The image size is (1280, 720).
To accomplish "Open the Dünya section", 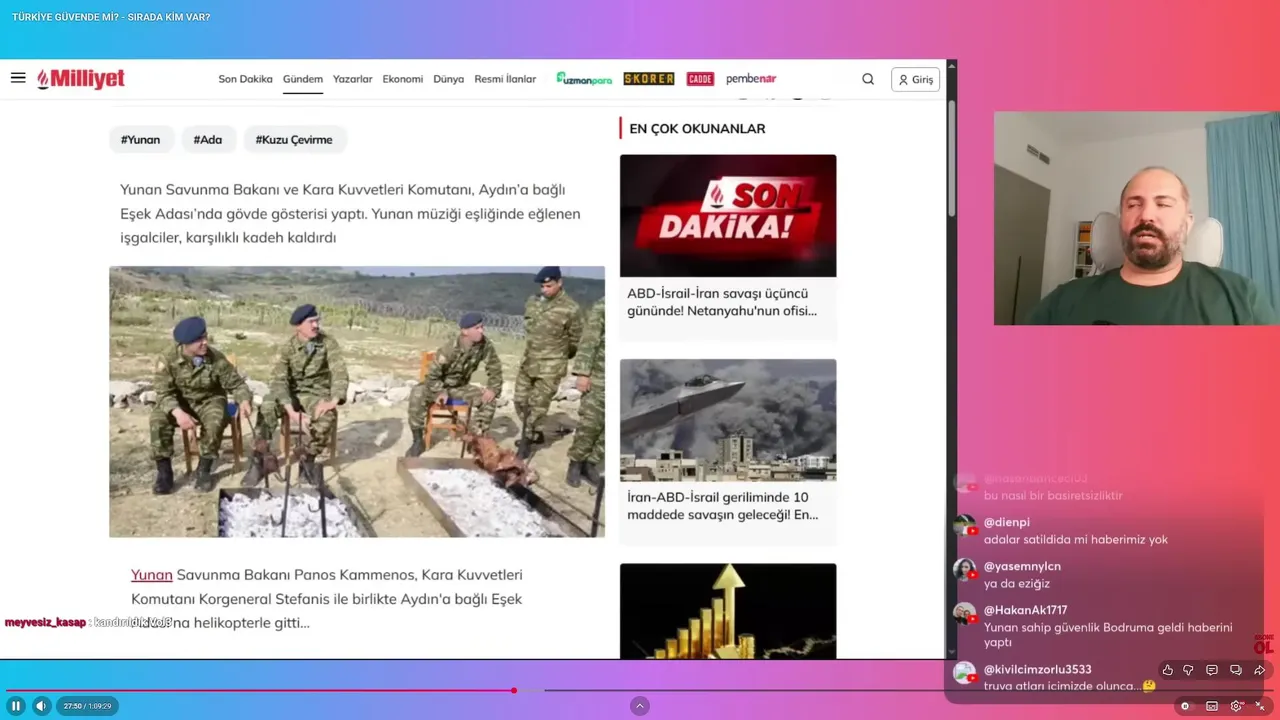I will coord(448,79).
